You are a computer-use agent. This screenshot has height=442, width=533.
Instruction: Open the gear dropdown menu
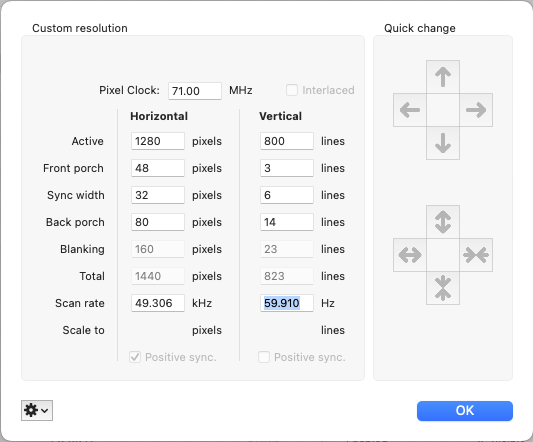tap(37, 410)
